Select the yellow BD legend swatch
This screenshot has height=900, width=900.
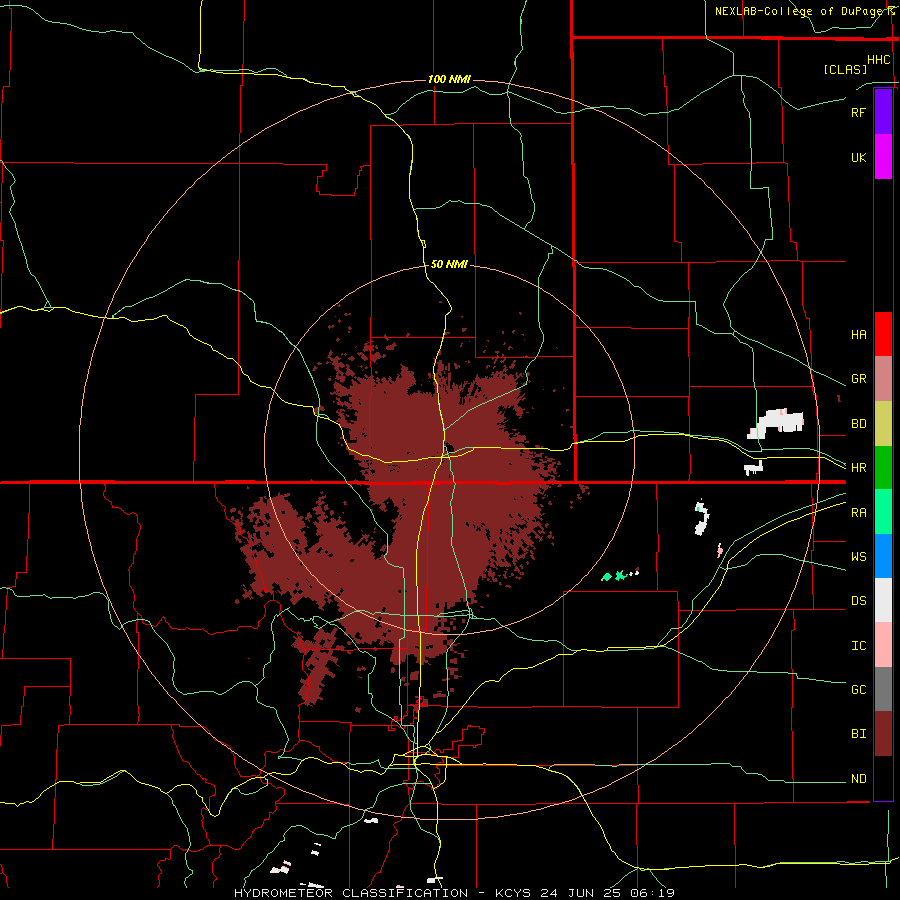point(883,424)
